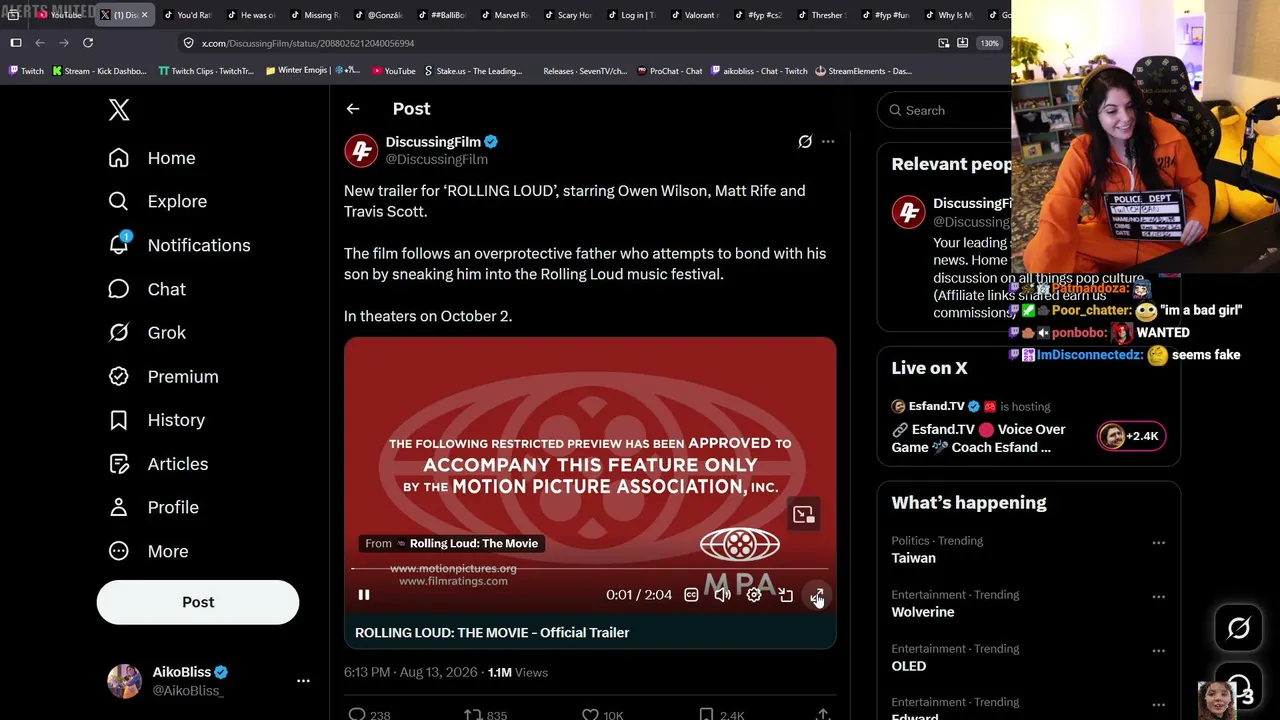Click the browser back arrow
The image size is (1280, 720).
[40, 43]
